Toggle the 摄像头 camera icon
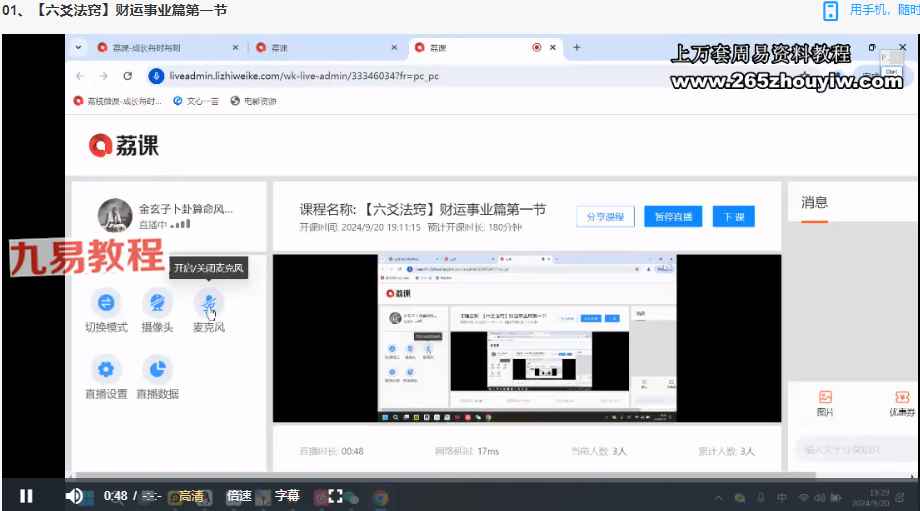 [155, 304]
